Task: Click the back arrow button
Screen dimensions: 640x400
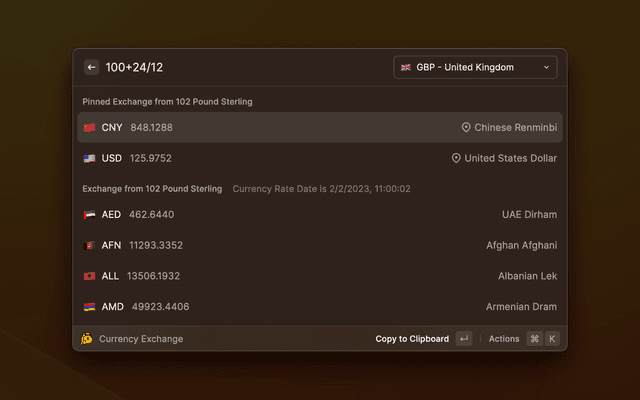Action: tap(92, 67)
